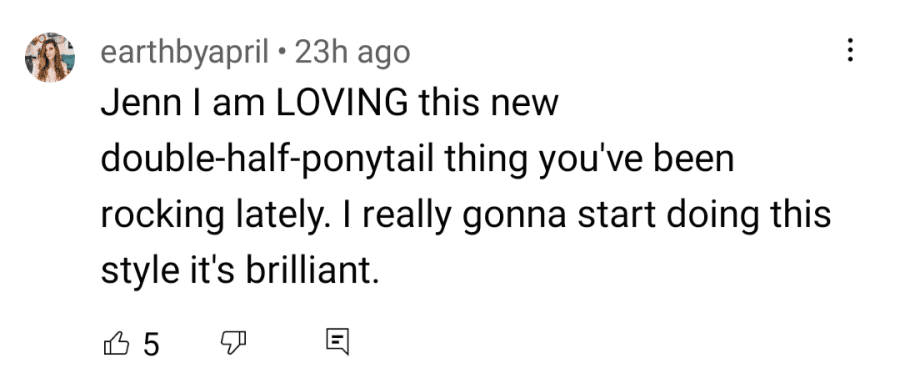Screen dimensions: 900x383
Task: Click the phrase "you've been"
Action: tap(636, 160)
